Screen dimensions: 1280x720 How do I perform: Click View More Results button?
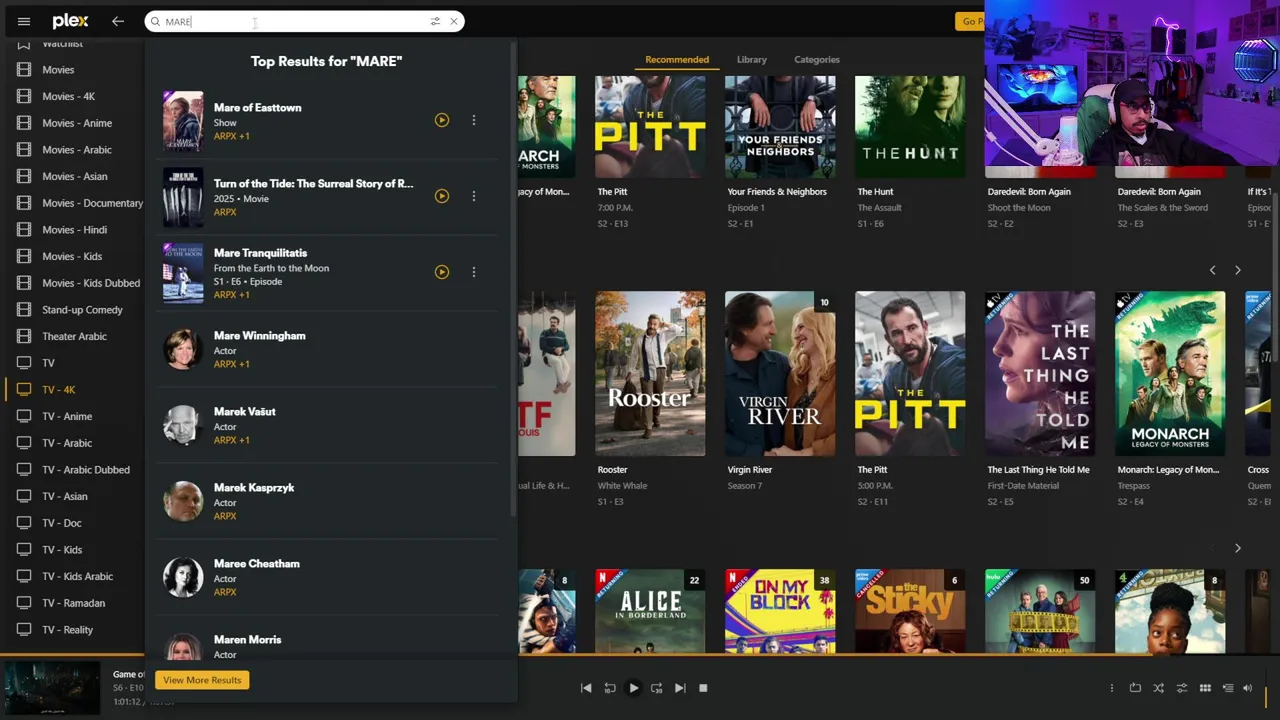click(202, 680)
